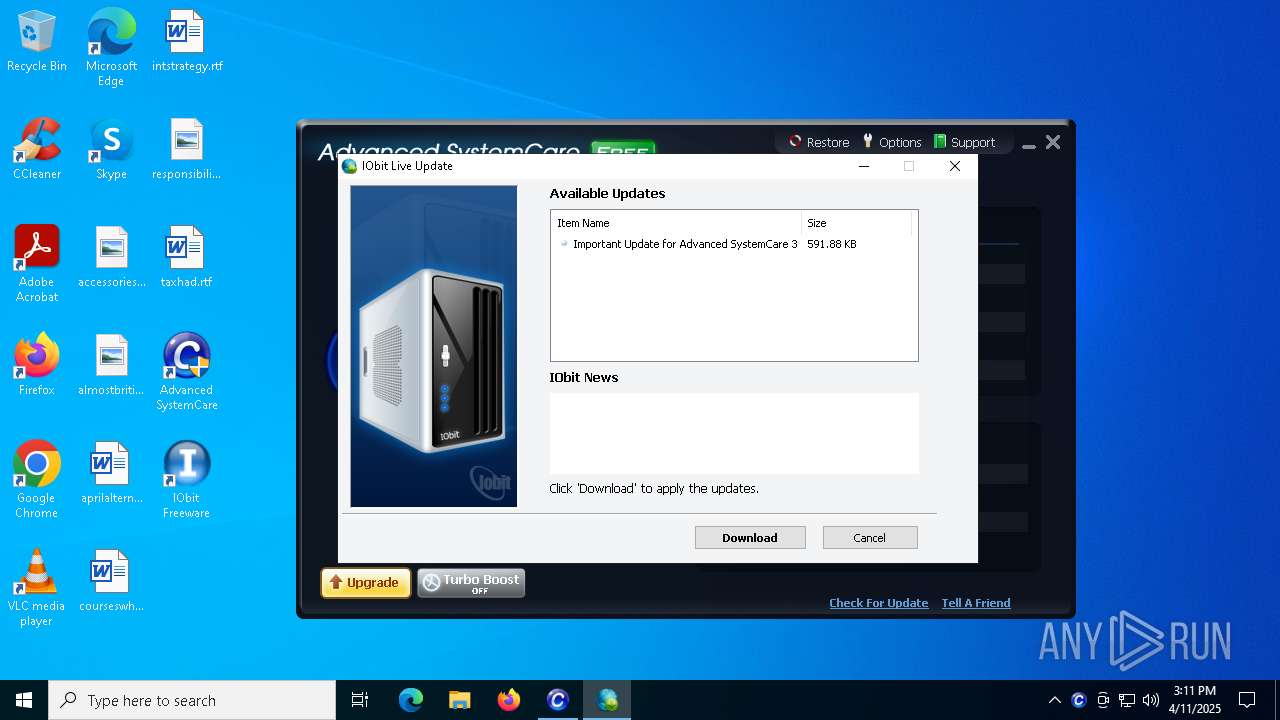Open the Advanced SystemCare desktop shortcut
1280x720 pixels.
[187, 372]
